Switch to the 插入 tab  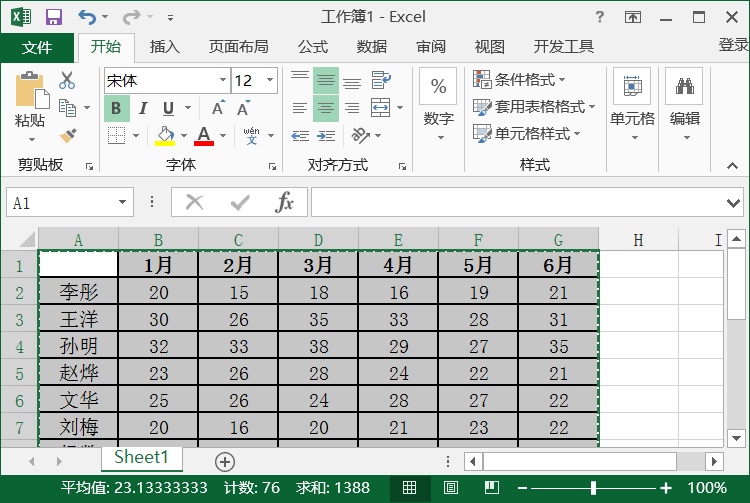pos(164,47)
